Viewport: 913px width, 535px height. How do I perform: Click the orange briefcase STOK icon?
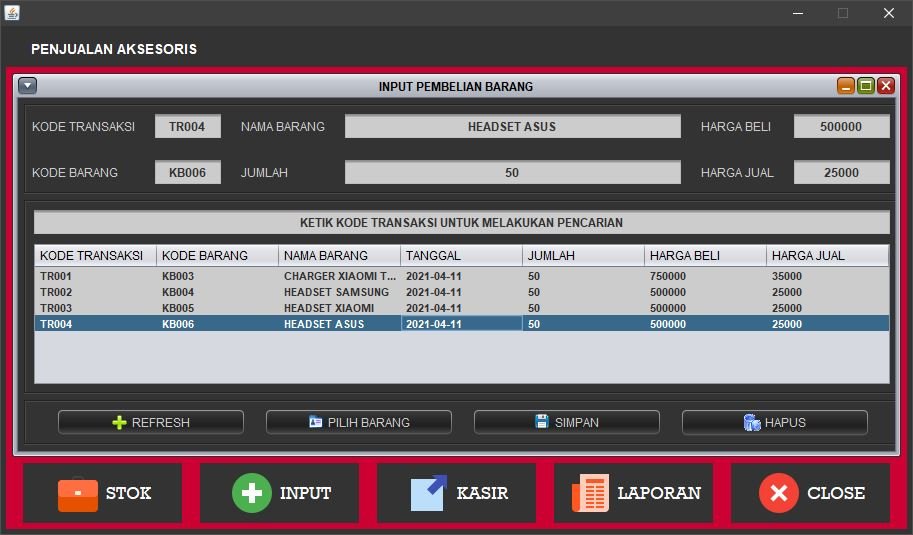click(78, 493)
